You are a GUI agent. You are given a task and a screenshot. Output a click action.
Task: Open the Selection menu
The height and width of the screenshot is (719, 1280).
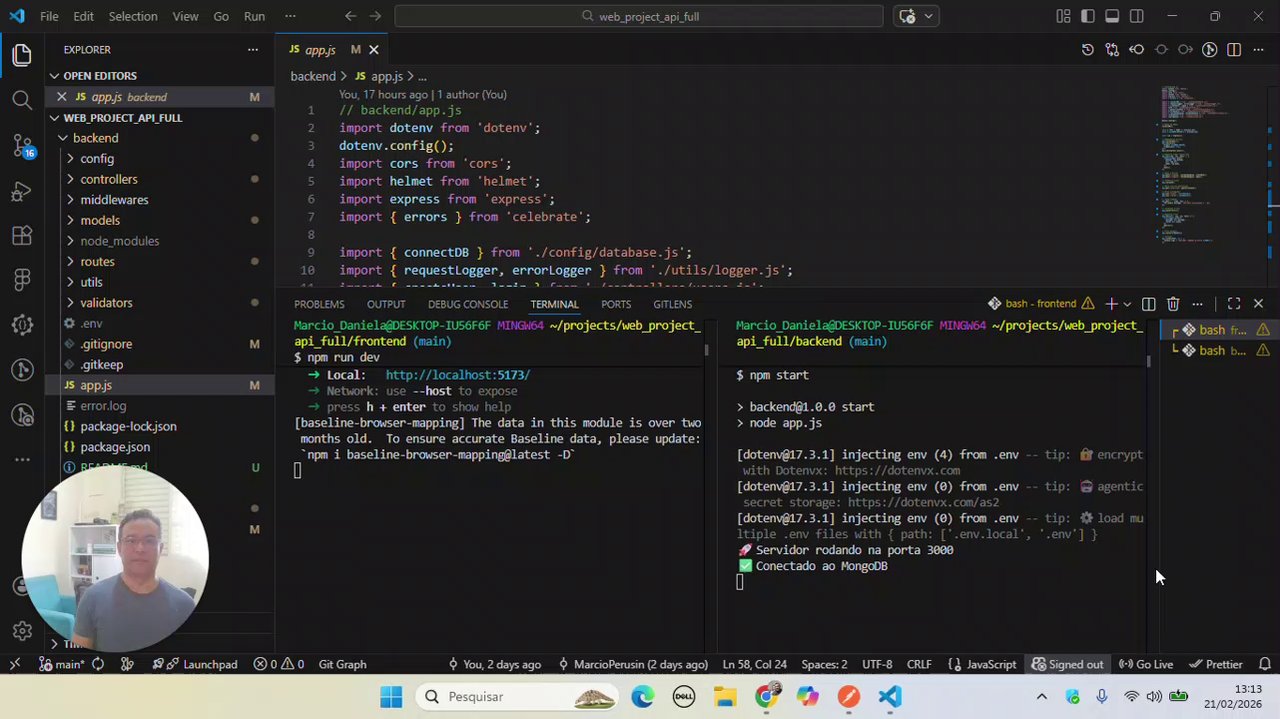pyautogui.click(x=133, y=16)
